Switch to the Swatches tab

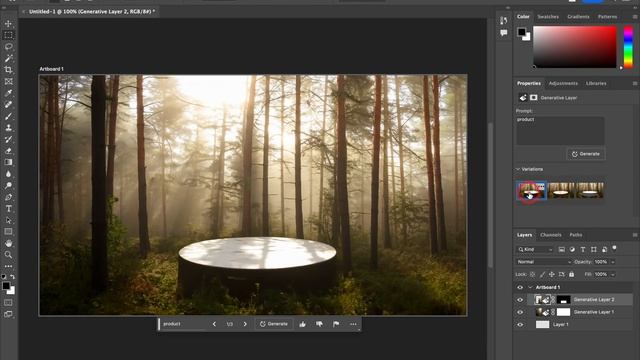pyautogui.click(x=548, y=17)
